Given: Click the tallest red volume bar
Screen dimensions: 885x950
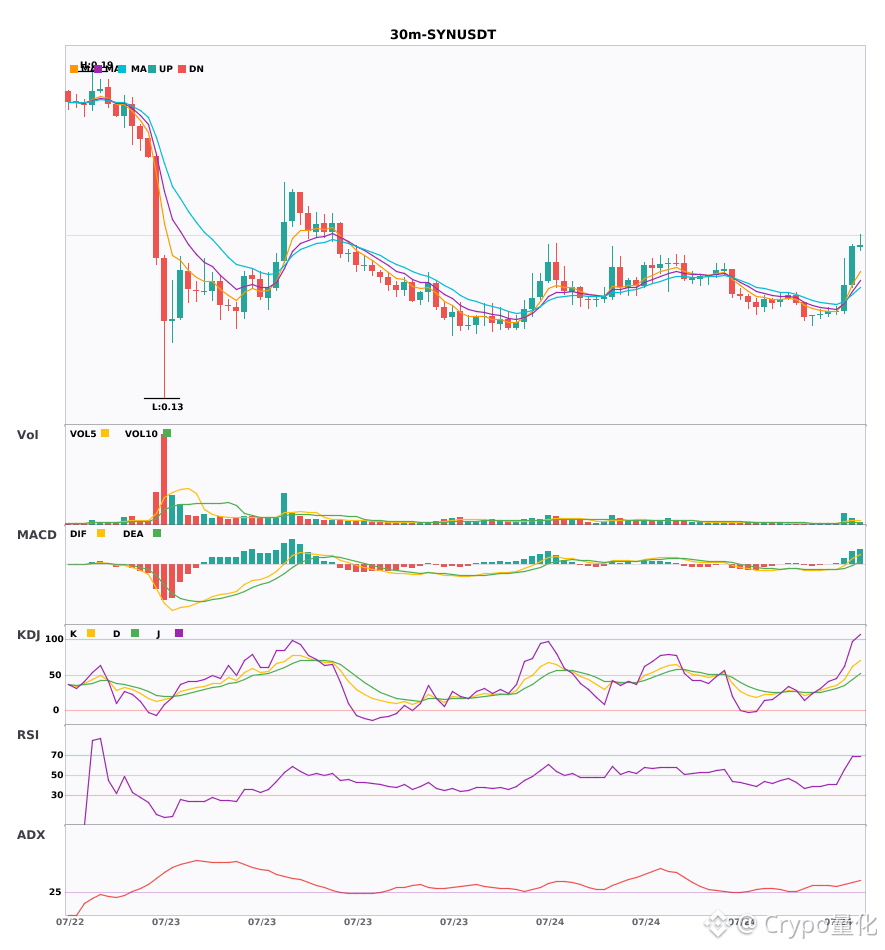Looking at the screenshot, I should point(164,479).
